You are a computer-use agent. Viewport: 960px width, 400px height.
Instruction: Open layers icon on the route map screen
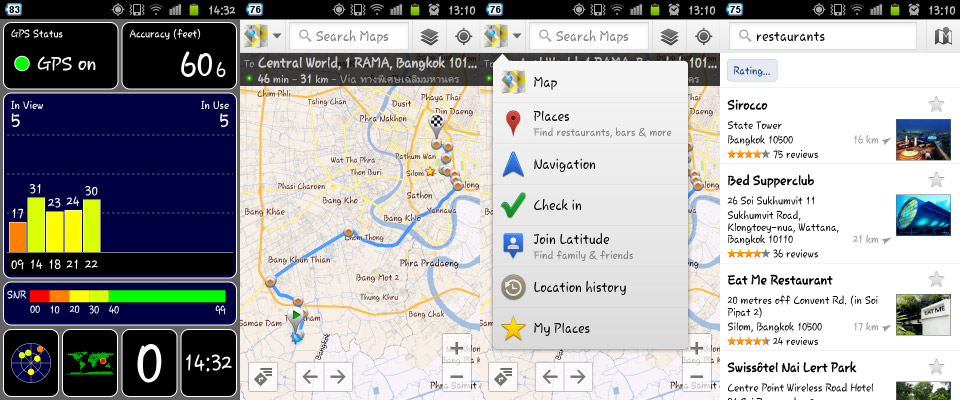click(430, 37)
